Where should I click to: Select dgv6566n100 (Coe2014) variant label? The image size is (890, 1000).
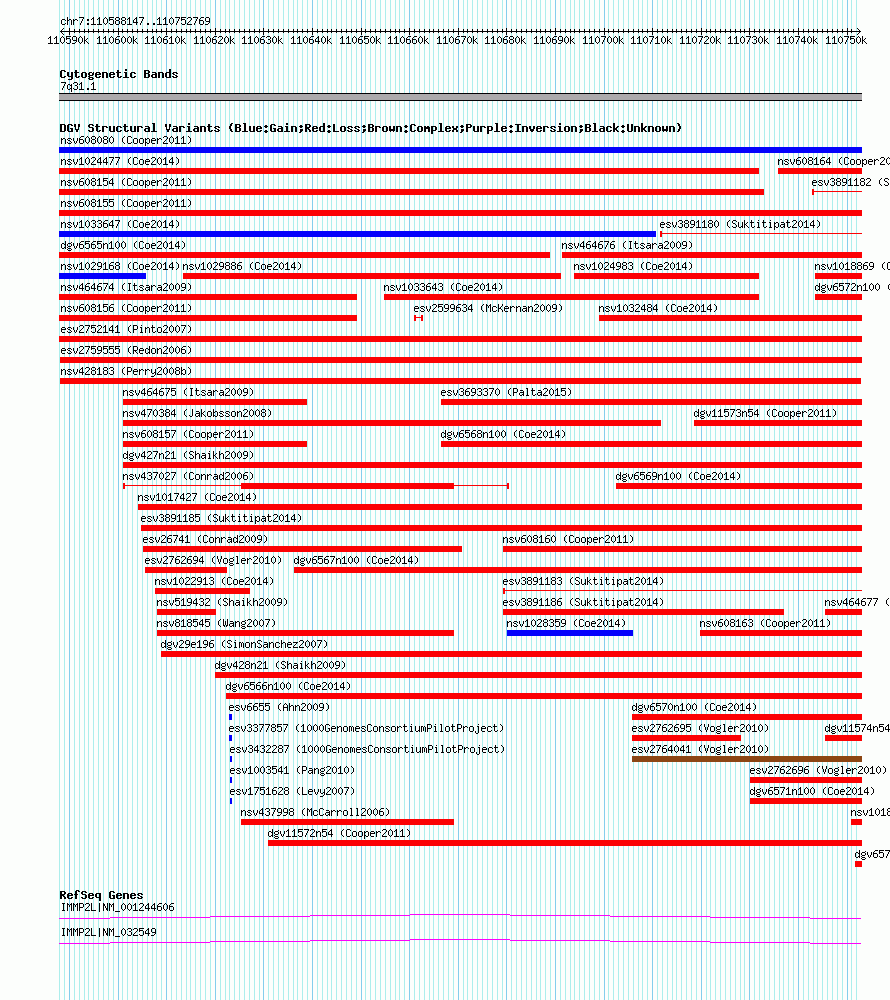[x=288, y=688]
